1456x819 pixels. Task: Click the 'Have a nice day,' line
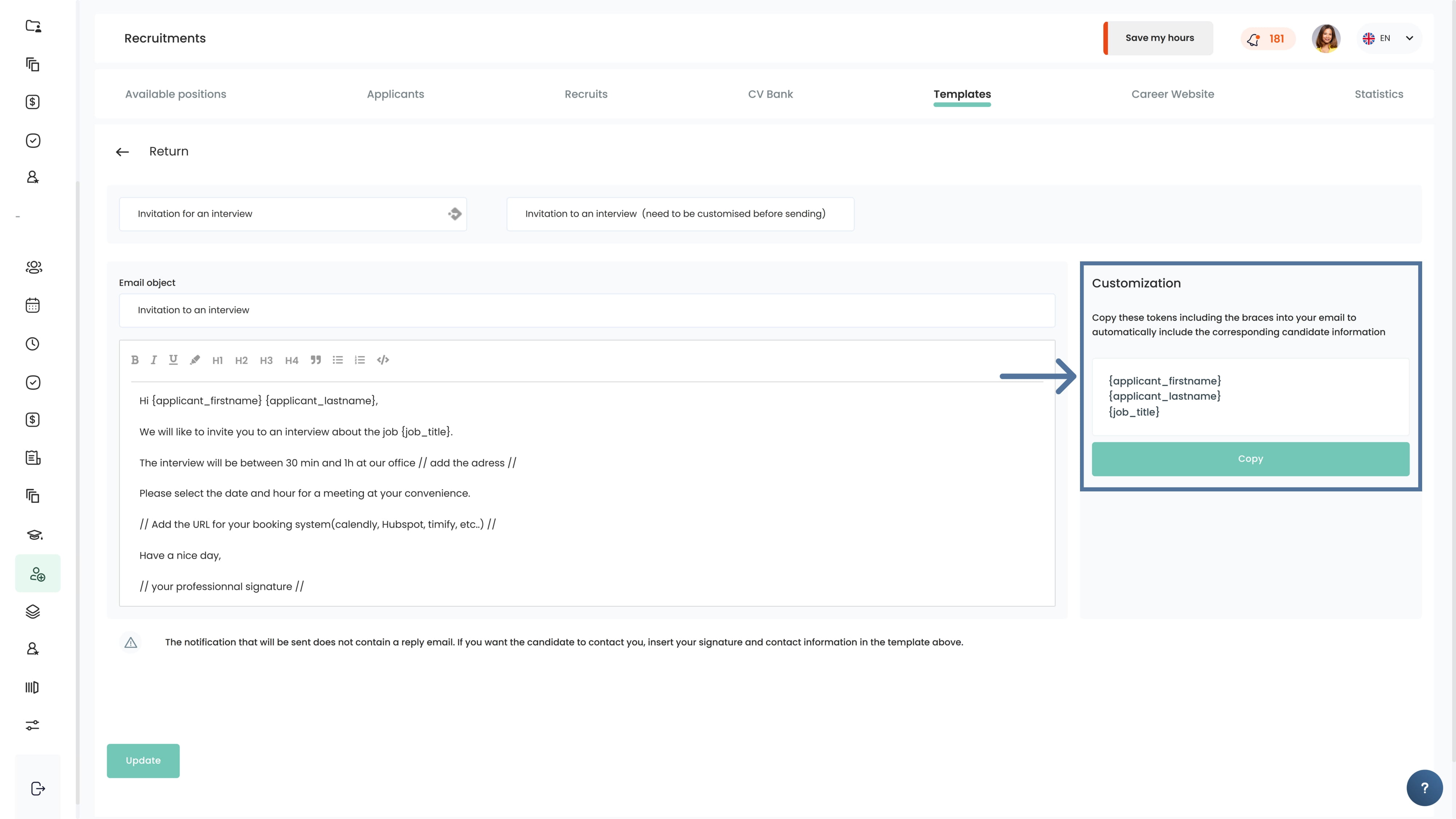[x=180, y=555]
